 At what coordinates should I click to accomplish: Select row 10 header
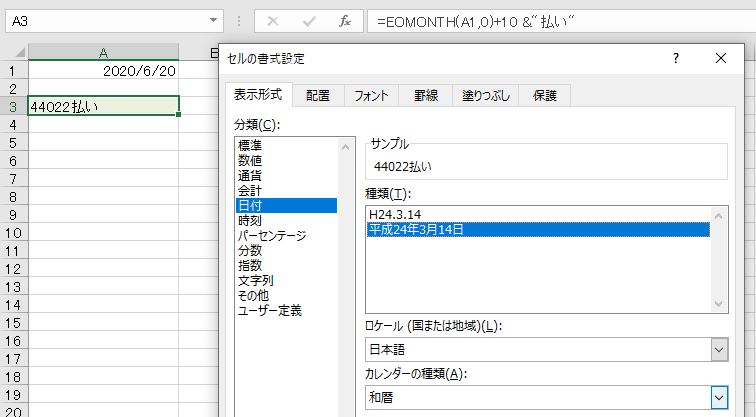click(x=13, y=233)
